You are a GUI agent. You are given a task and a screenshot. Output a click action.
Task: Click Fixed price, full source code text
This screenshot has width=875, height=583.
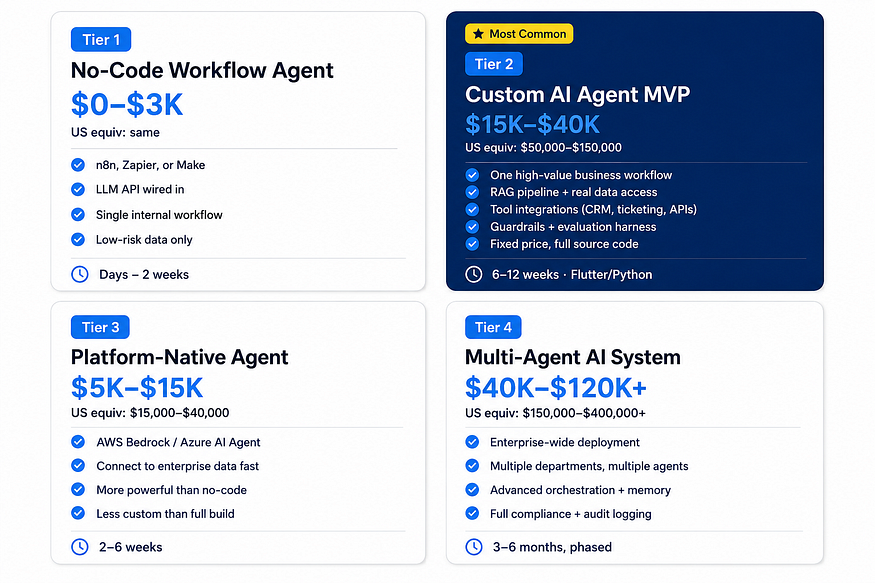[x=564, y=244]
